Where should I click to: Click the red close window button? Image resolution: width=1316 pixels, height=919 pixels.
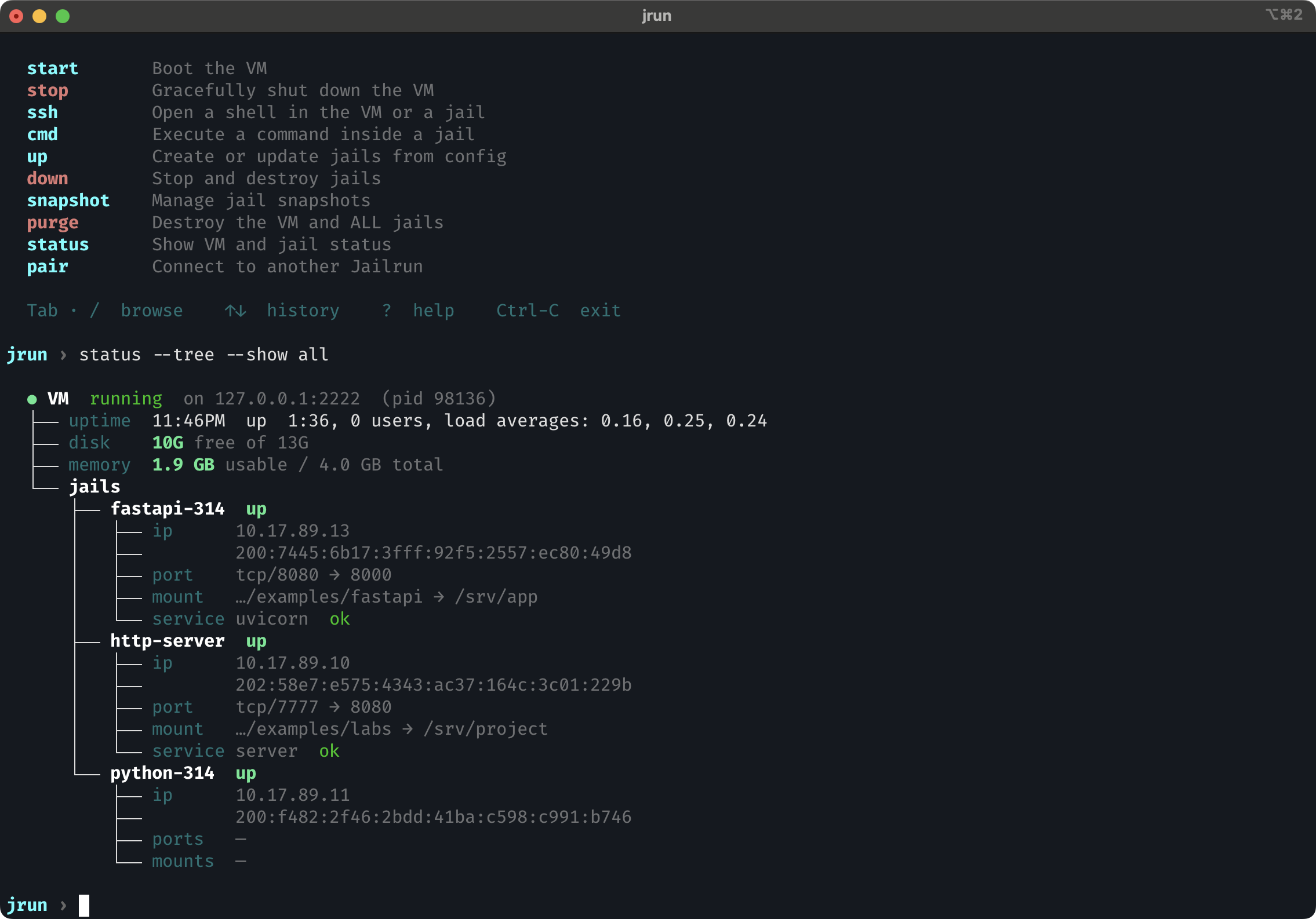tap(16, 16)
